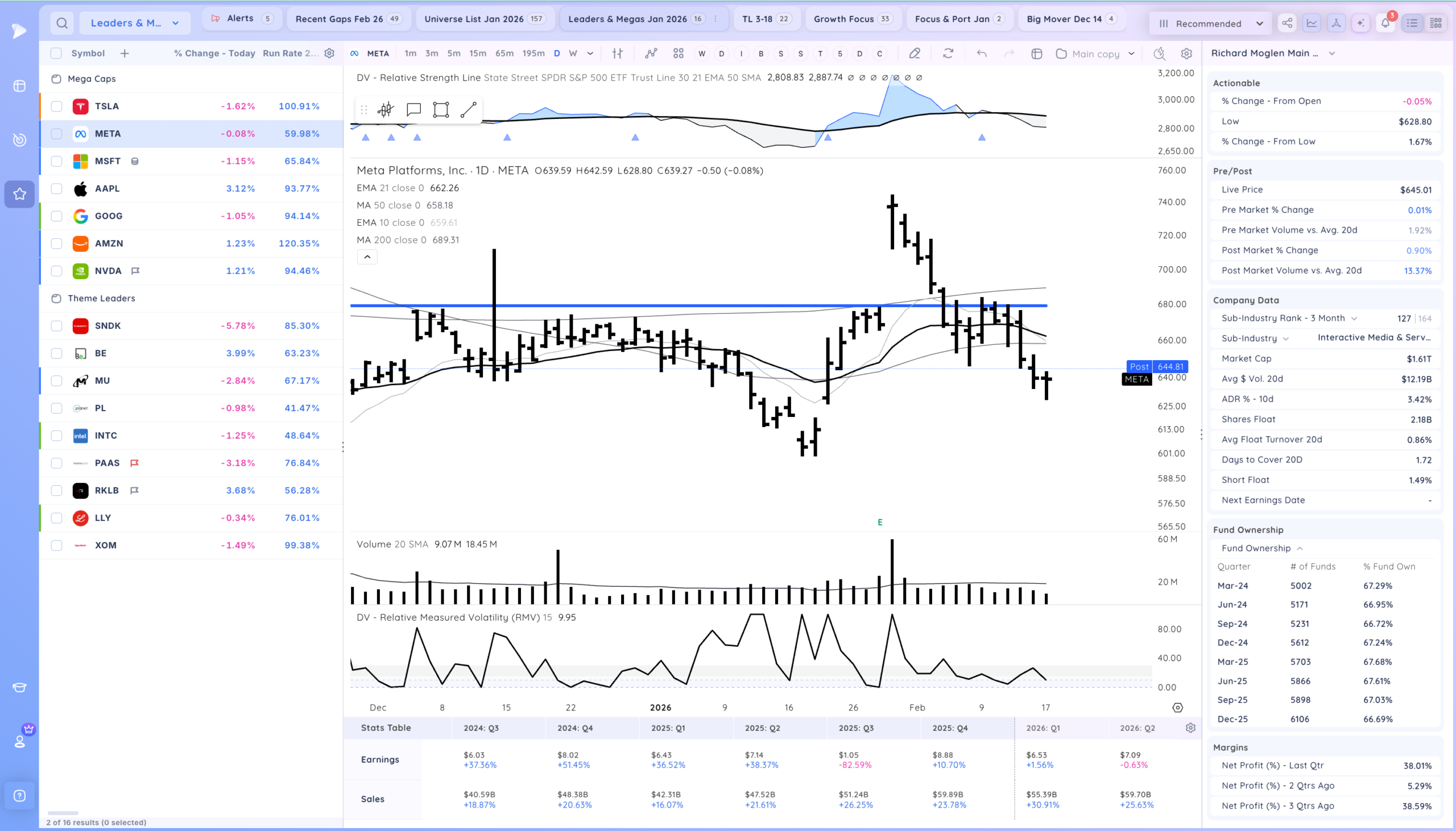The width and height of the screenshot is (1456, 831).
Task: Select the trend line drawing tool
Action: (x=469, y=110)
